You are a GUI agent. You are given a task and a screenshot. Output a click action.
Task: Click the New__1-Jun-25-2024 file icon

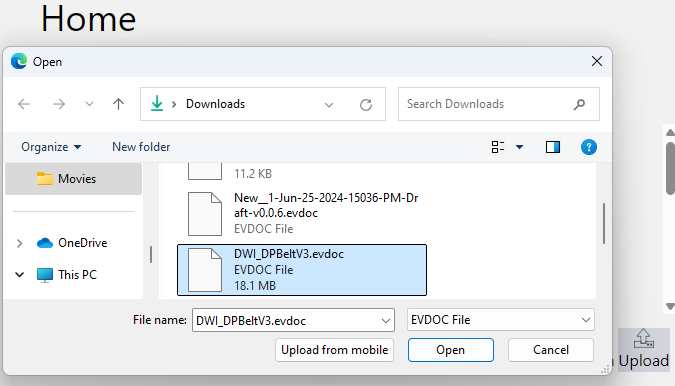(x=205, y=214)
